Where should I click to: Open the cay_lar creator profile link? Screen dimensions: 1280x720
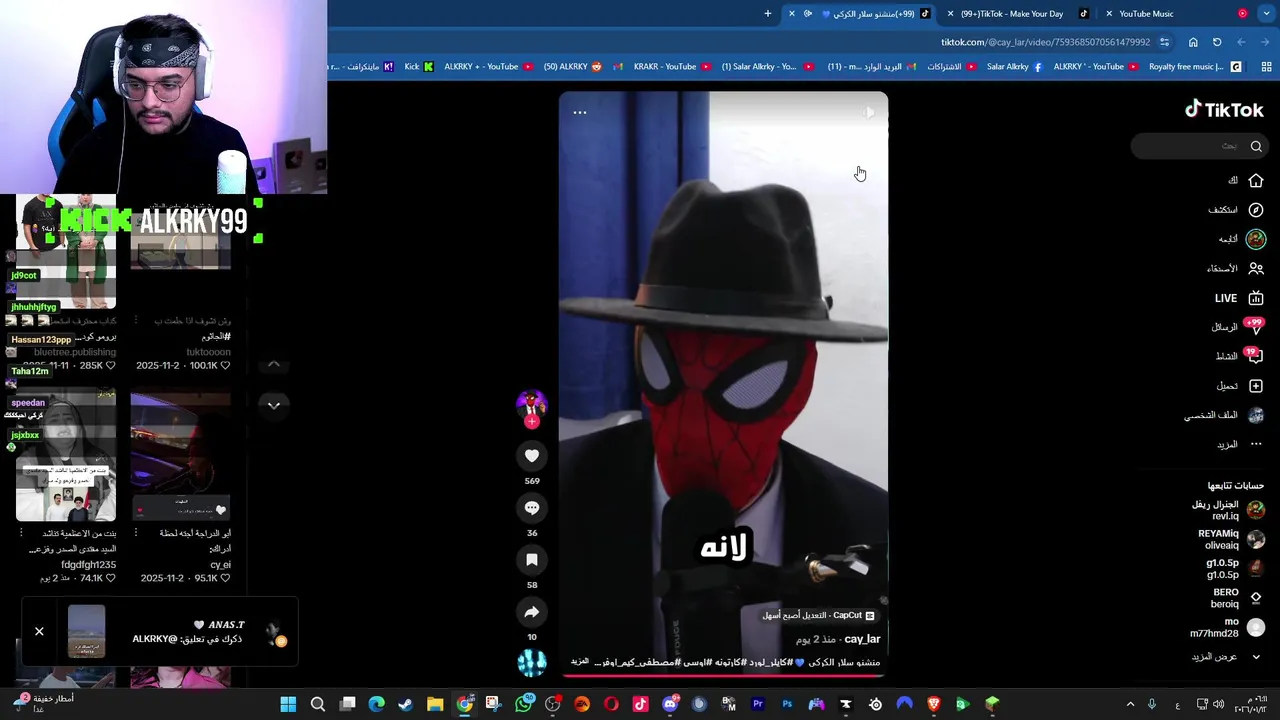(x=862, y=639)
